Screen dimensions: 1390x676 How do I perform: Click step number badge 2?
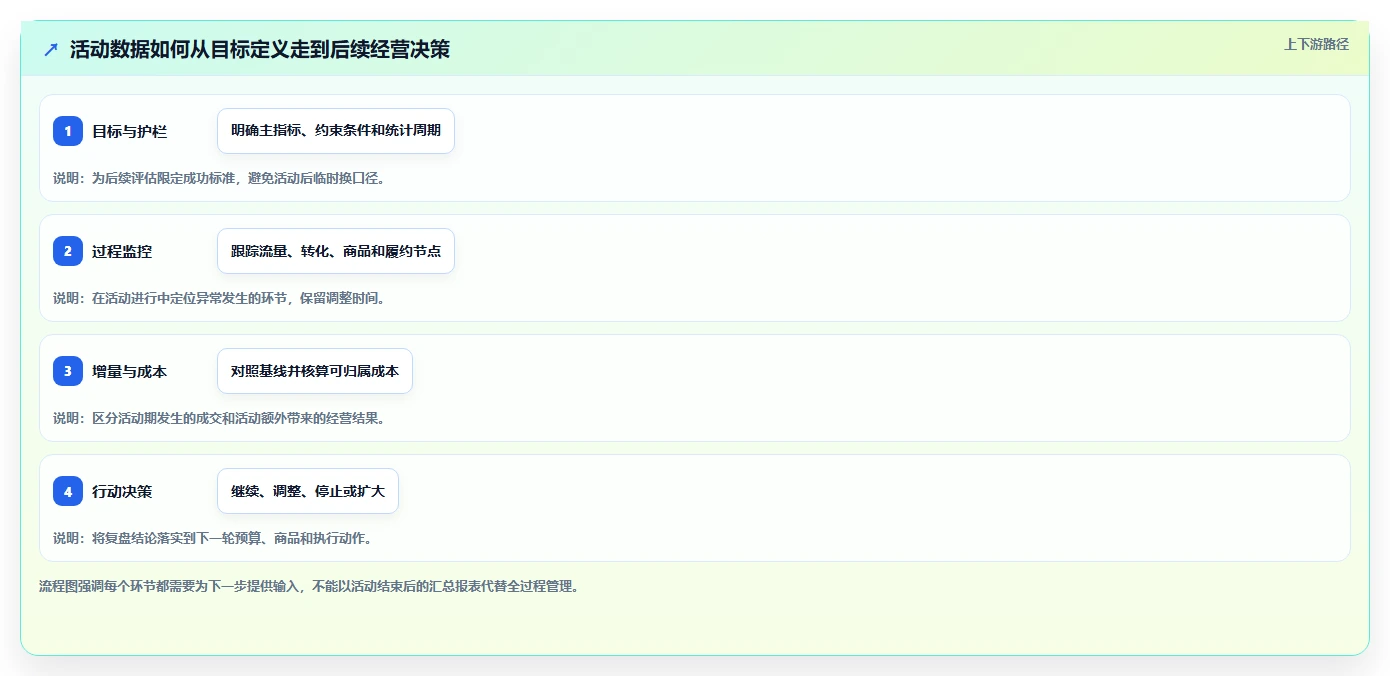(x=68, y=251)
